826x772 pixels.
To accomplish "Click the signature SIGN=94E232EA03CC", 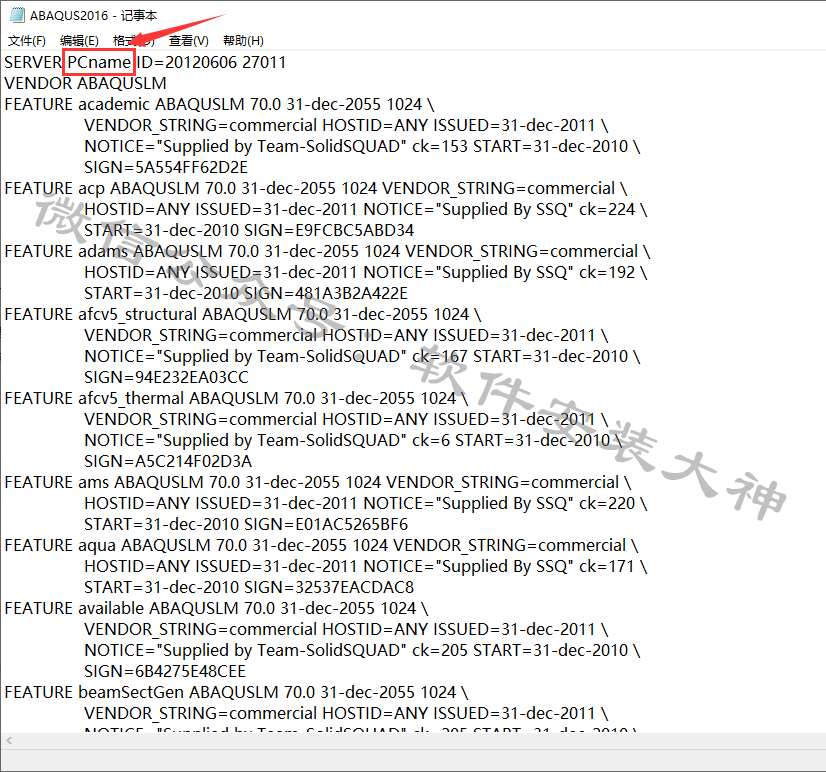I will click(x=166, y=377).
